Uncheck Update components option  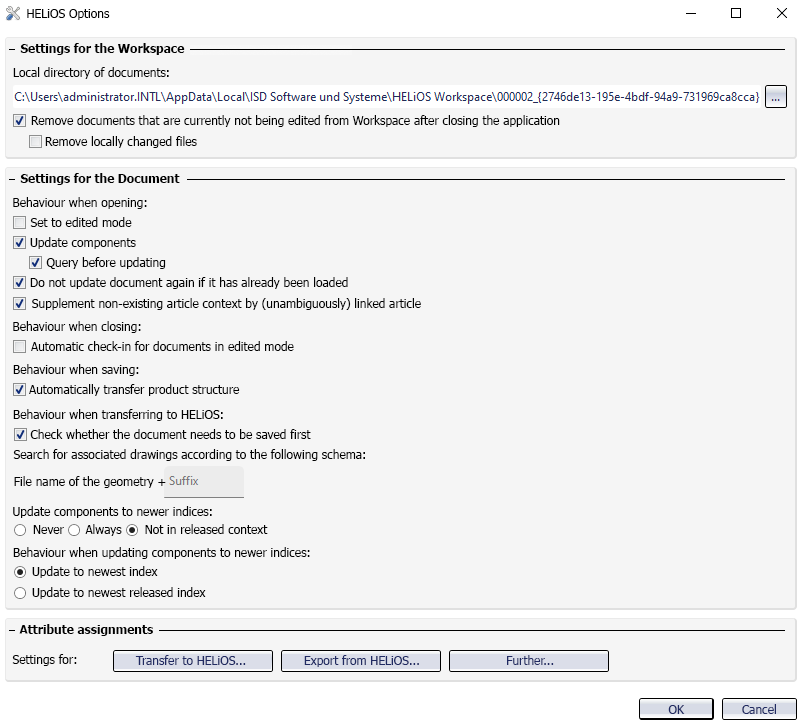pos(20,243)
